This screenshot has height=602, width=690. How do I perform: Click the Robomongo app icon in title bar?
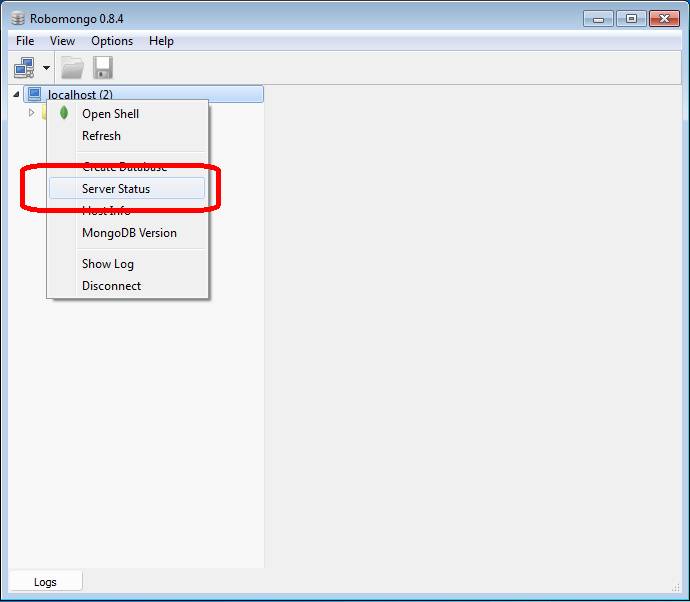(x=17, y=18)
